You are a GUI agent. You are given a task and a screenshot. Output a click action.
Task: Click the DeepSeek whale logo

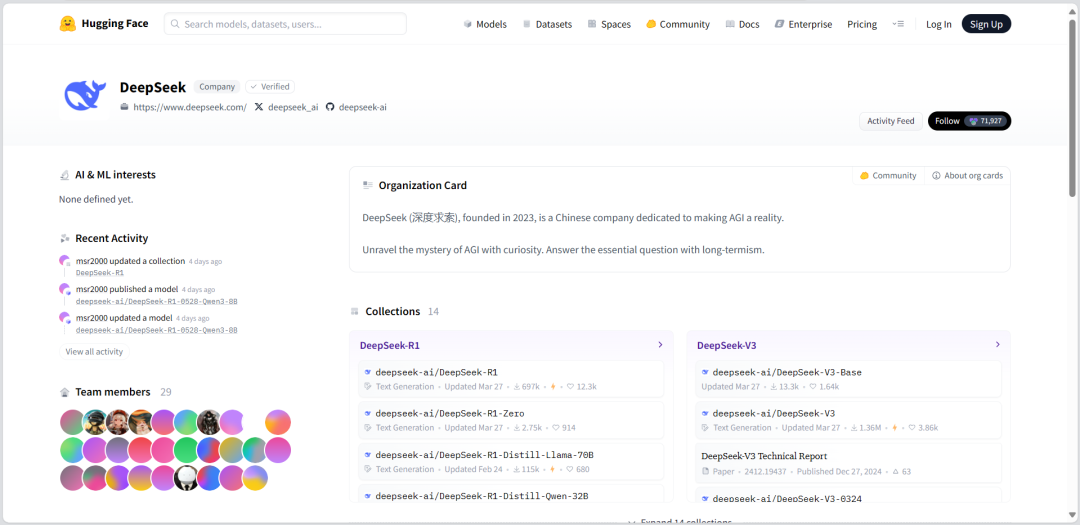tap(84, 95)
